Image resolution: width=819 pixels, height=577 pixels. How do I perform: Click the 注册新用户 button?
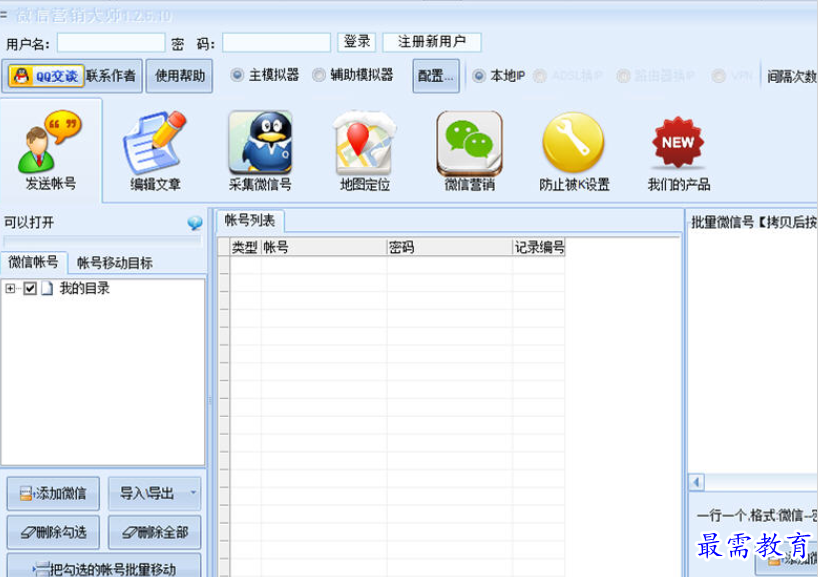pos(431,42)
